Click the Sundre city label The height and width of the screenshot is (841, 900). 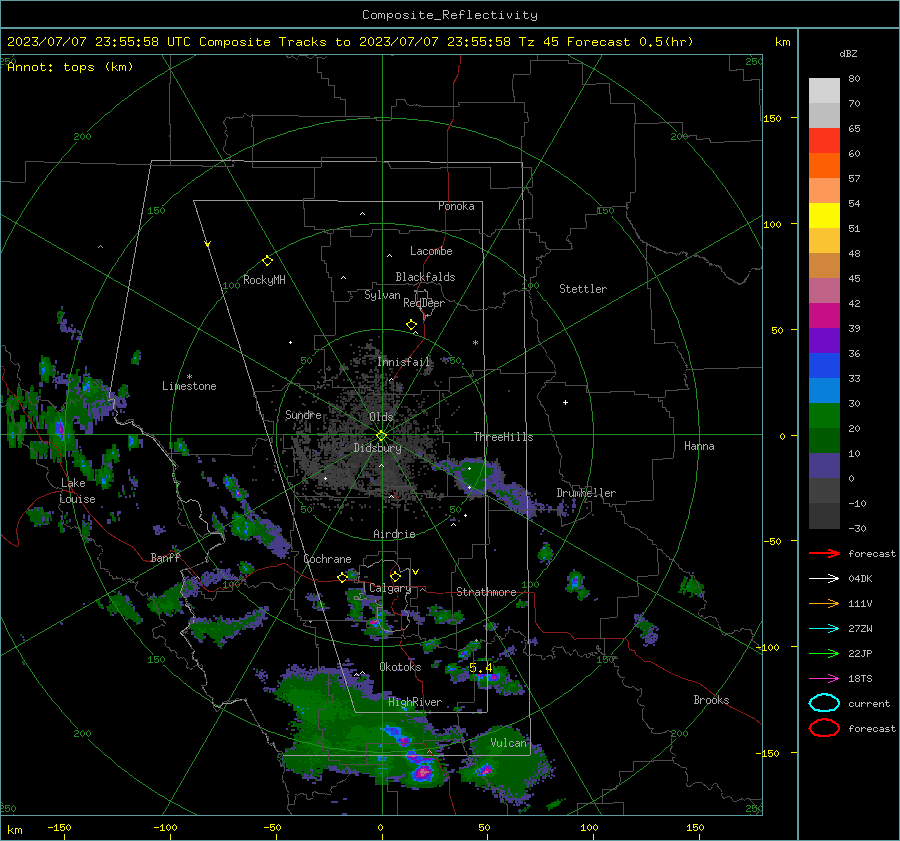click(303, 415)
